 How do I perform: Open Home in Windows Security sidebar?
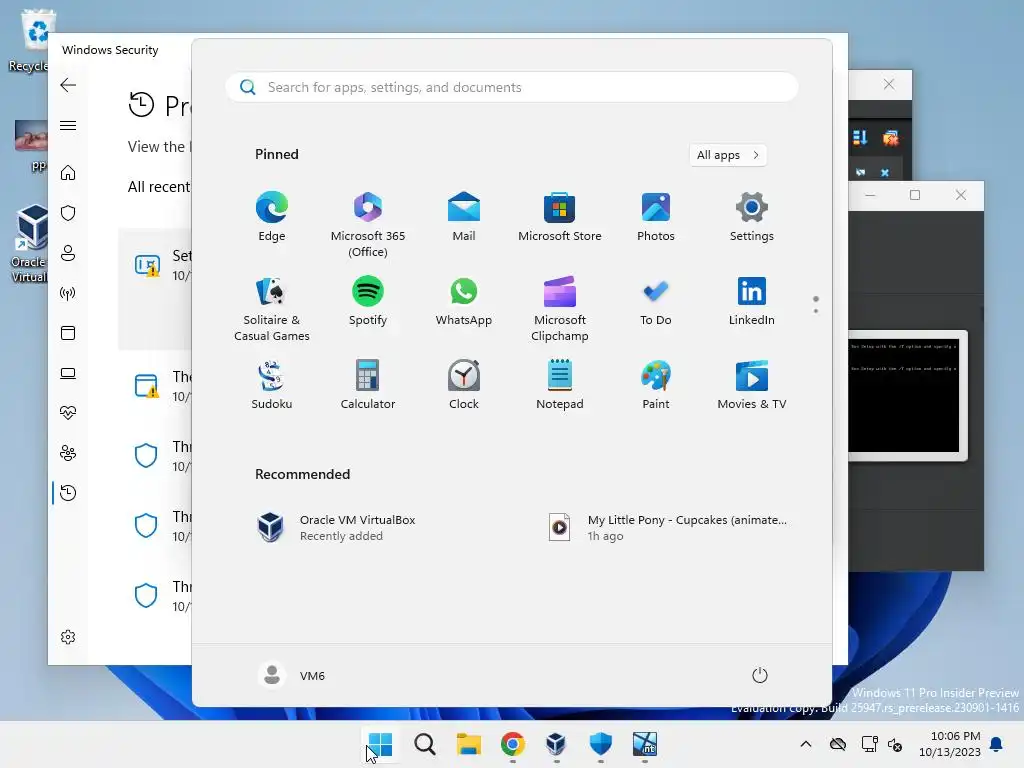[x=68, y=173]
